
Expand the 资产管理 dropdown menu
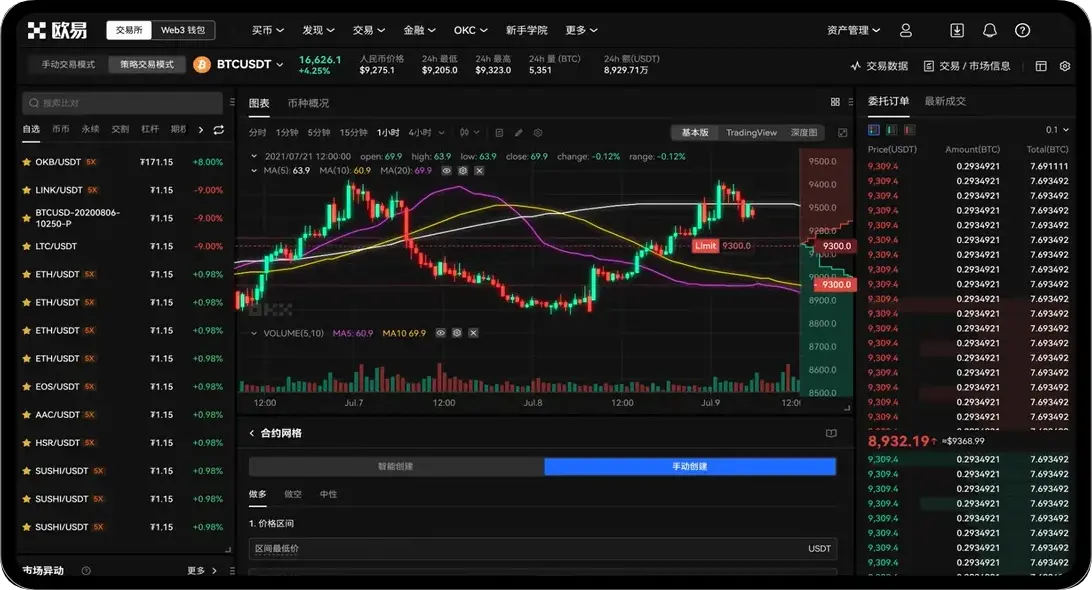[853, 30]
